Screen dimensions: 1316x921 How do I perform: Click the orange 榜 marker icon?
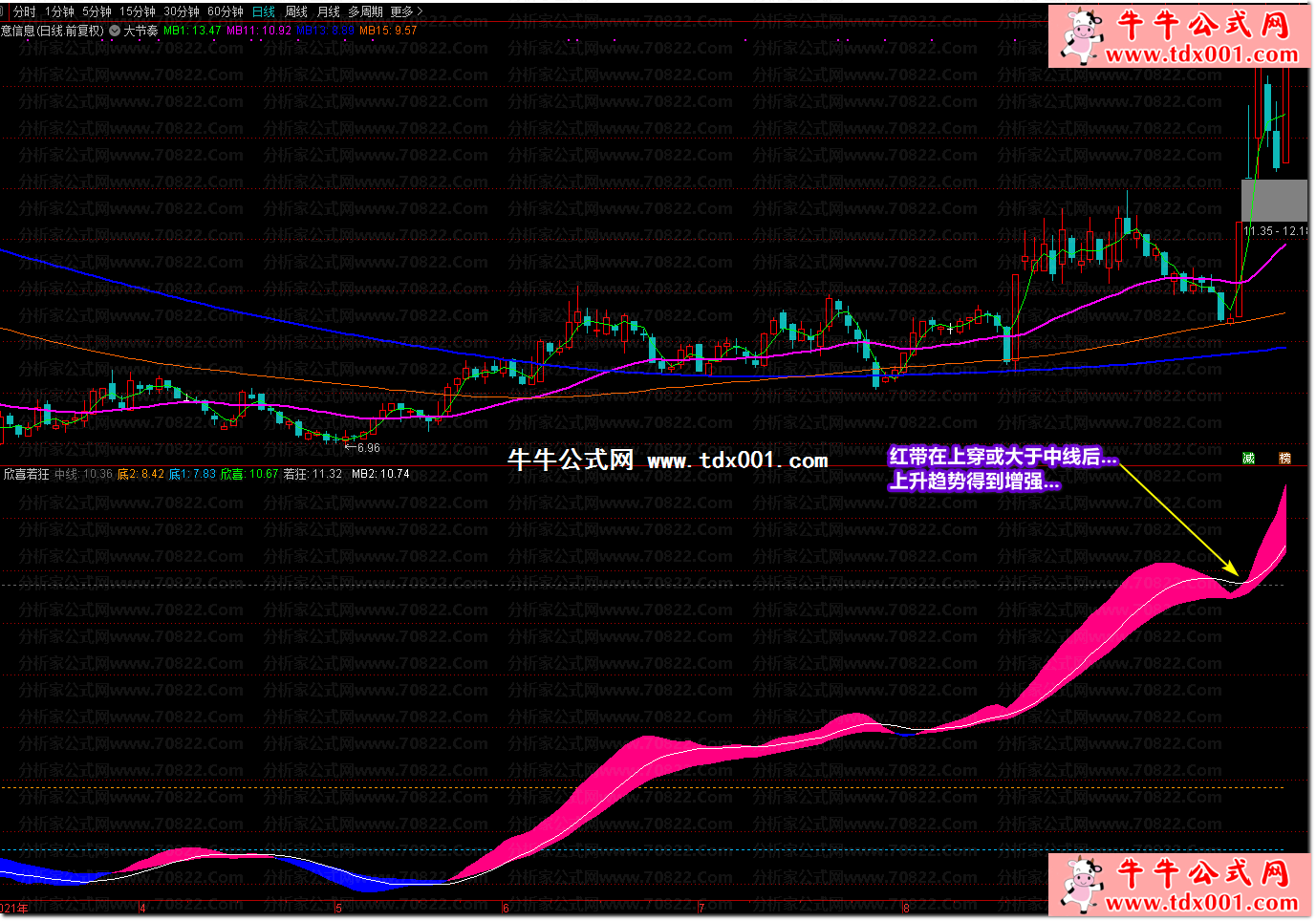tap(1284, 459)
